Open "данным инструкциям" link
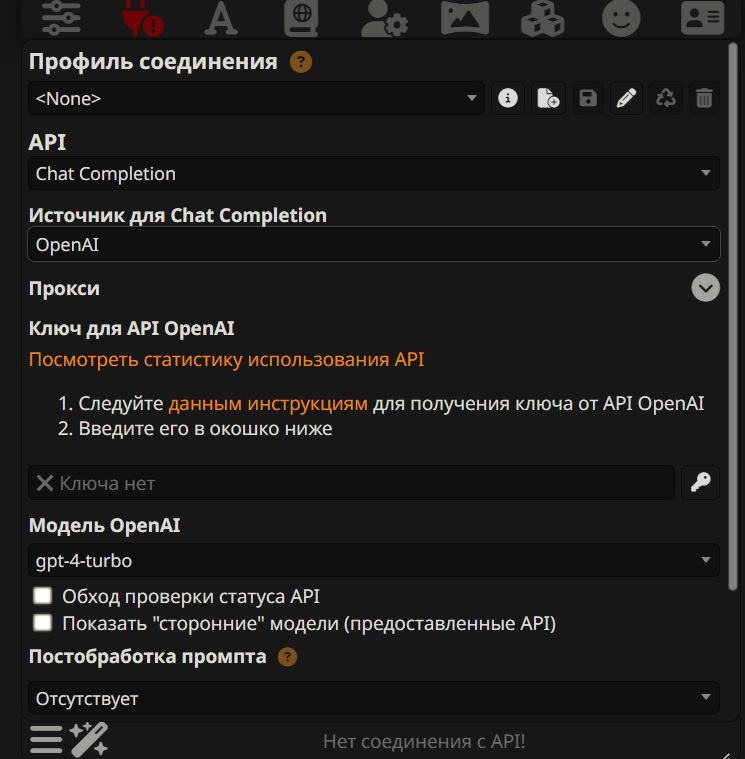Screen dimensions: 745x759 pos(268,404)
